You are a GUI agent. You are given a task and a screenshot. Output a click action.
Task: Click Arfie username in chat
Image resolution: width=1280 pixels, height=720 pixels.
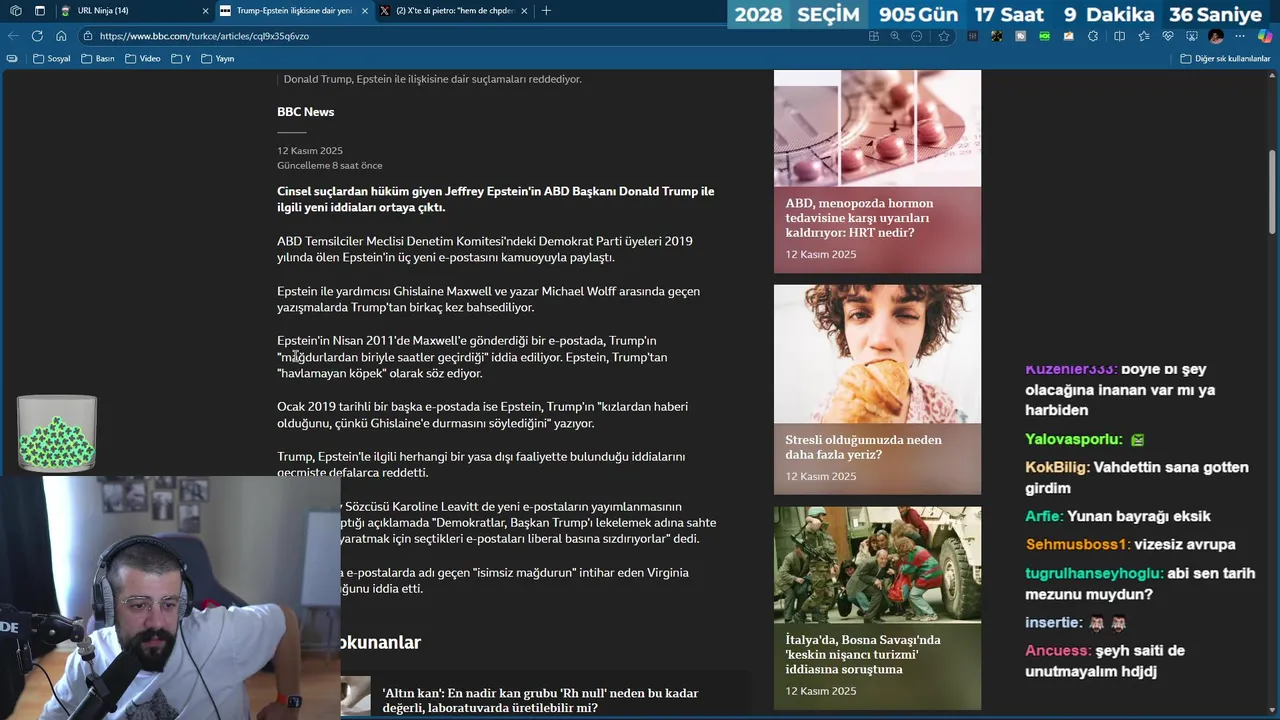point(1044,516)
